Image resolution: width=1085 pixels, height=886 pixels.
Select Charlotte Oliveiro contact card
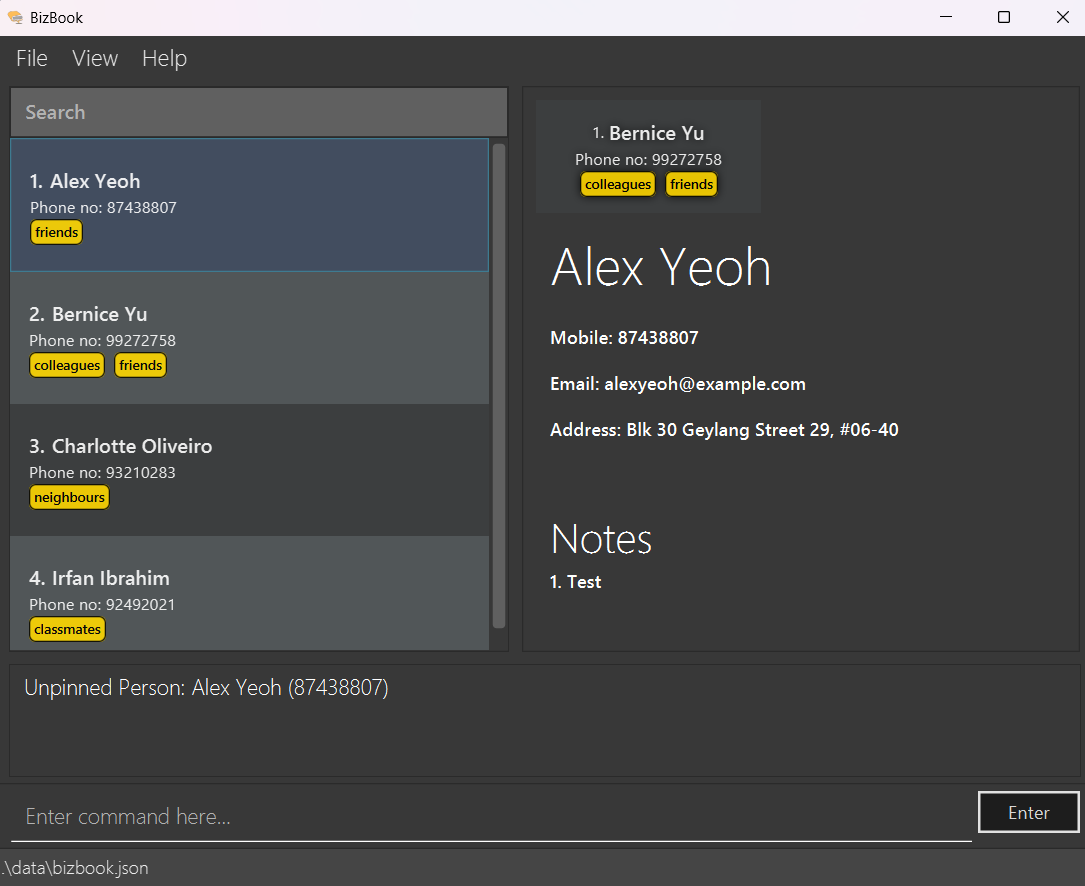(x=249, y=470)
